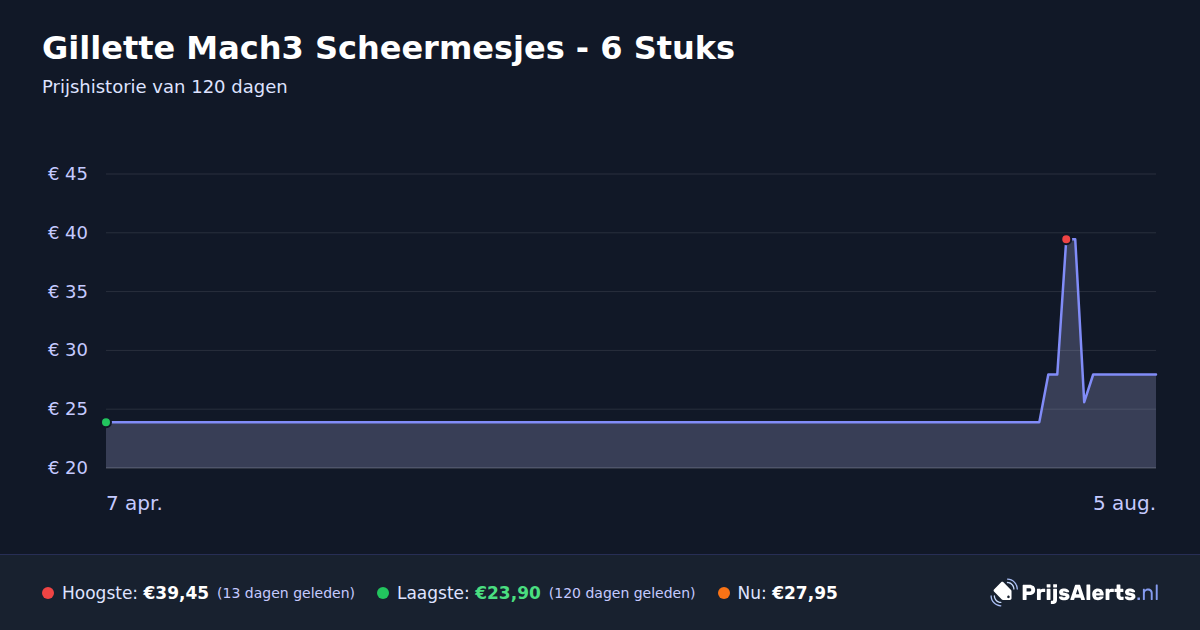
Task: Select the € 30 y-axis label
Action: pyautogui.click(x=68, y=350)
